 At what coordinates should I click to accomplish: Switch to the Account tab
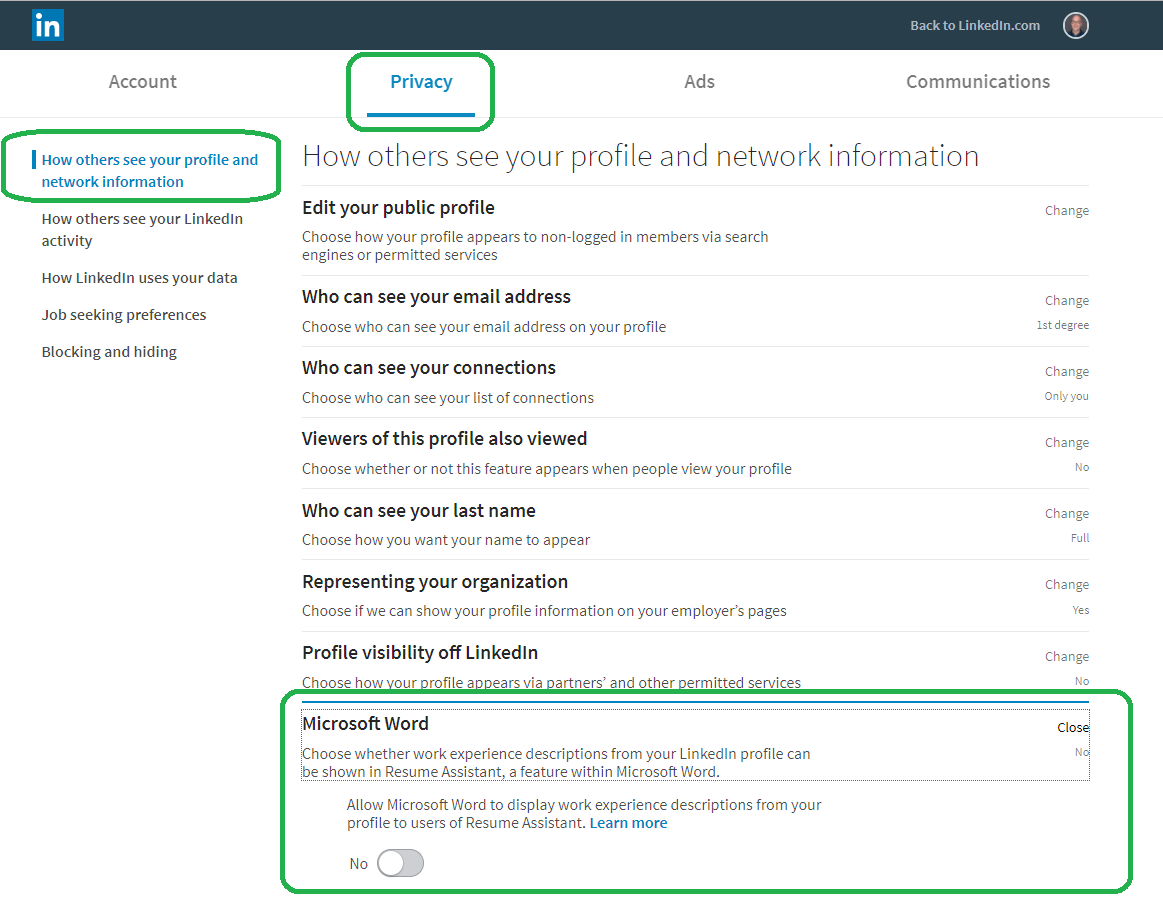(142, 82)
